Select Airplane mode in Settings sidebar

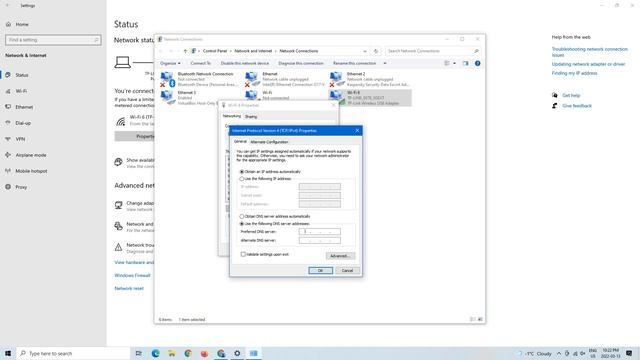pos(31,155)
